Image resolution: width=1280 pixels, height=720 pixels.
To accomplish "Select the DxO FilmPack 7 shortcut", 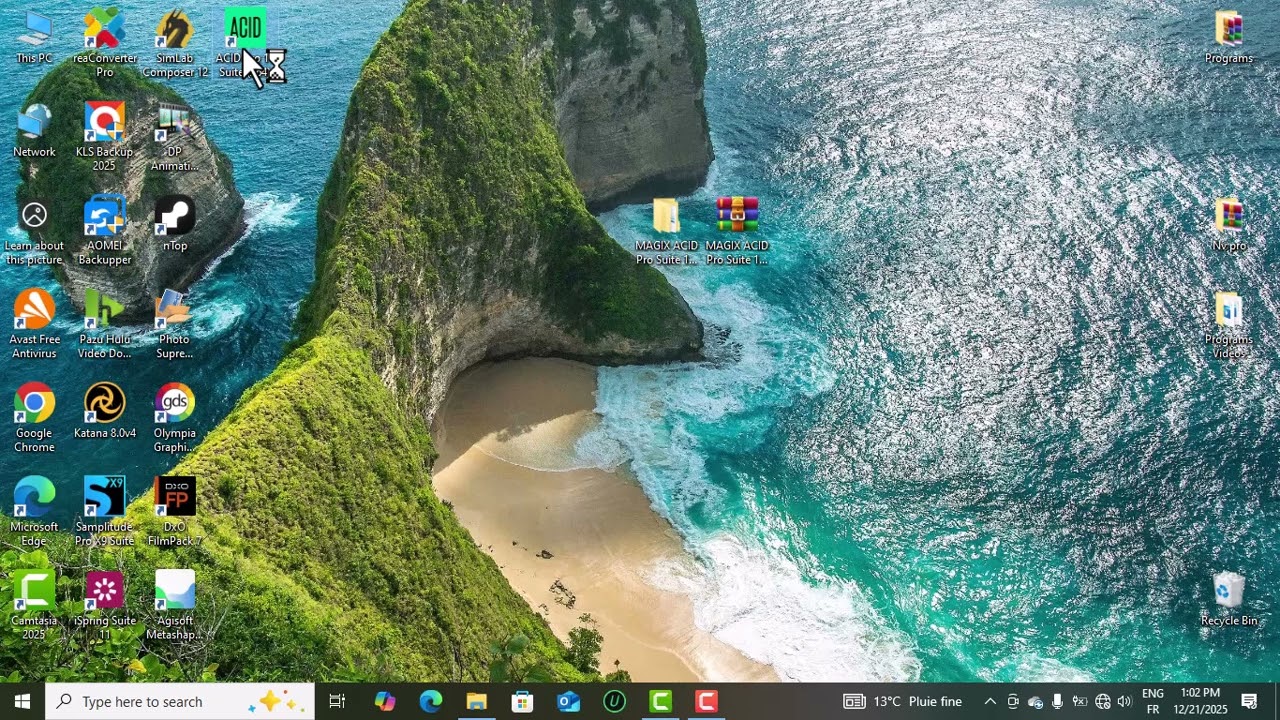I will coord(175,513).
